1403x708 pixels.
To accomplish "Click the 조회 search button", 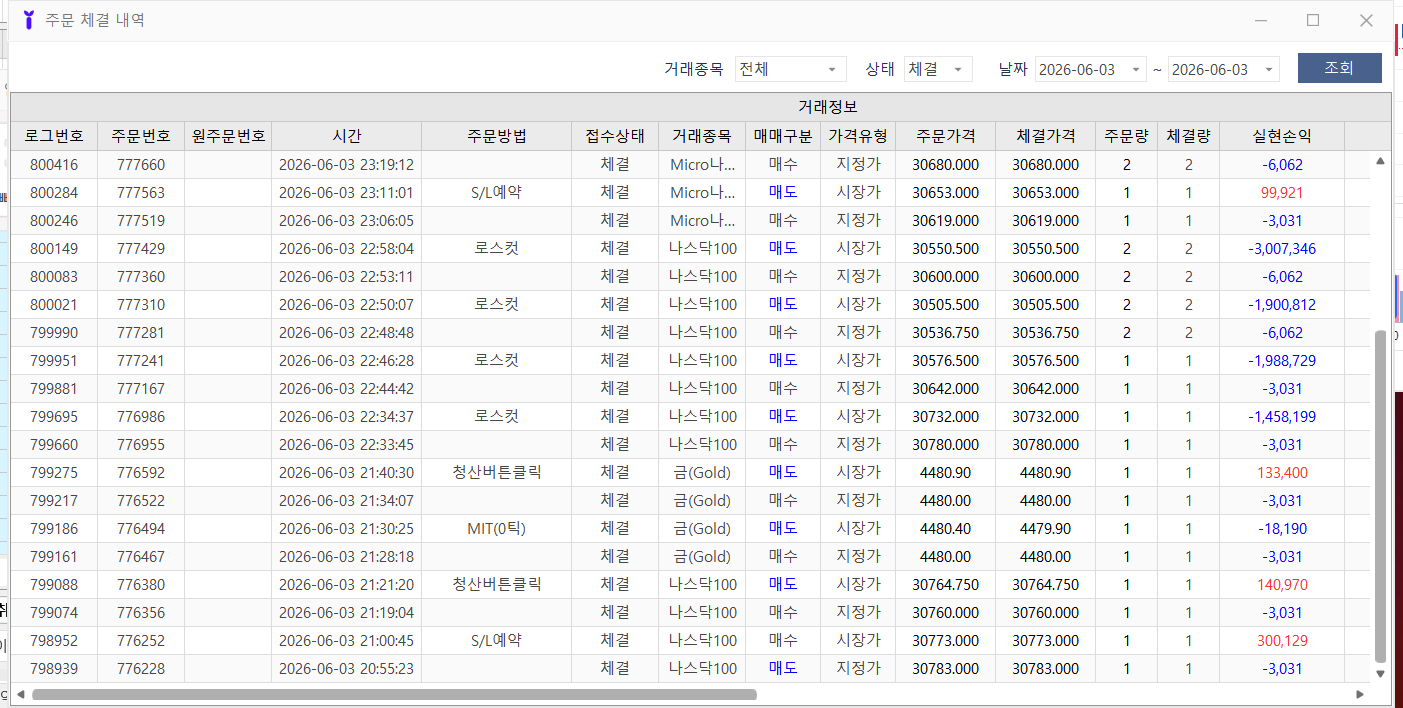I will click(1339, 68).
